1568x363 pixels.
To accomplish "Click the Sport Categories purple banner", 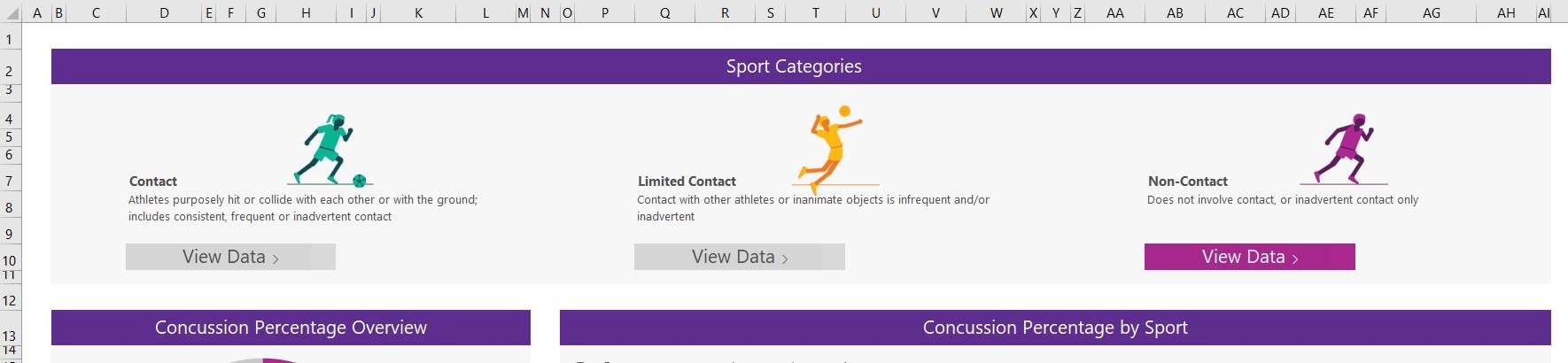I will [801, 66].
